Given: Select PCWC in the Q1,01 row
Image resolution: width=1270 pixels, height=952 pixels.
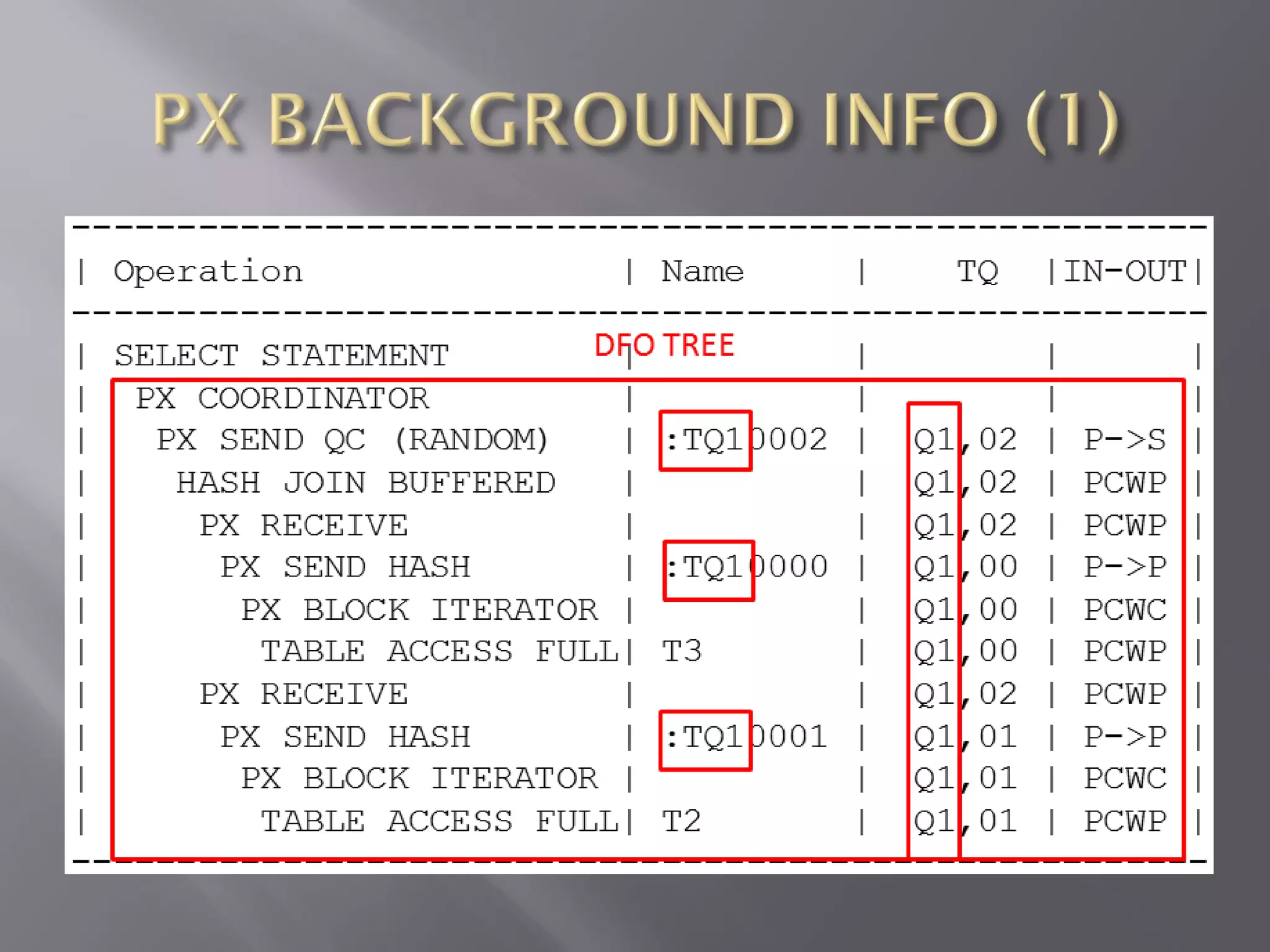Looking at the screenshot, I should pyautogui.click(x=1125, y=778).
